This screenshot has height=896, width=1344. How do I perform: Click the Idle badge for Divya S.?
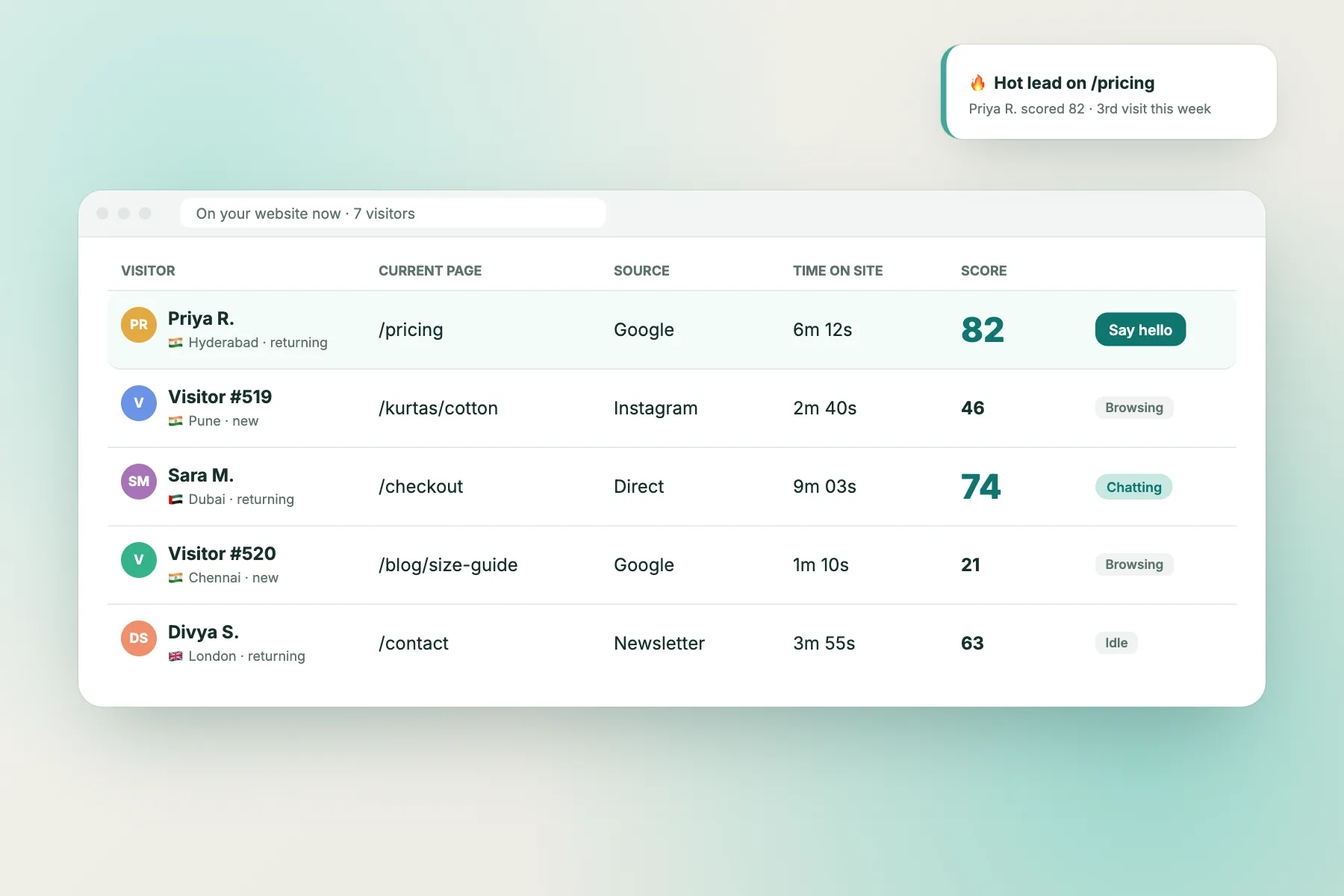click(1116, 643)
